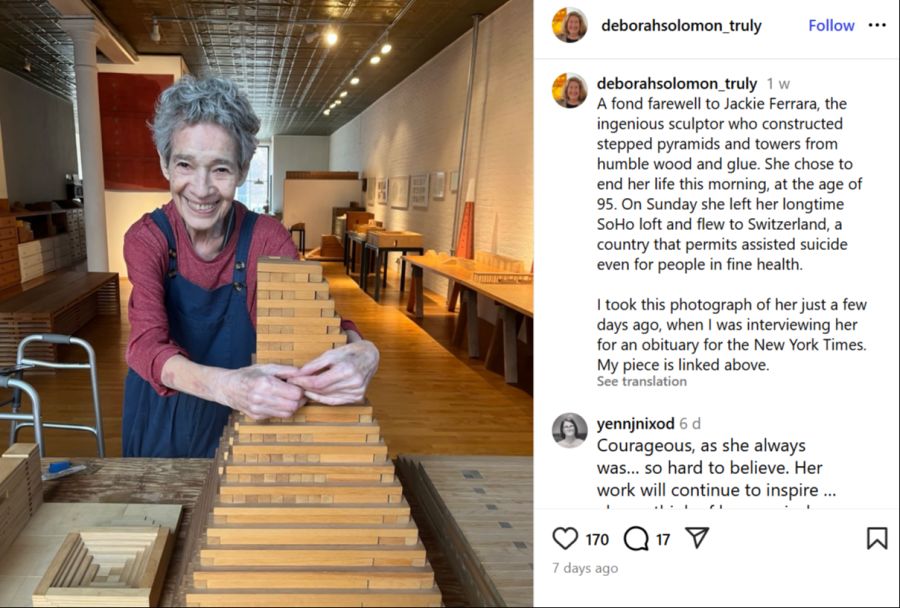Share post using paper plane icon
This screenshot has width=900, height=608.
pos(697,538)
